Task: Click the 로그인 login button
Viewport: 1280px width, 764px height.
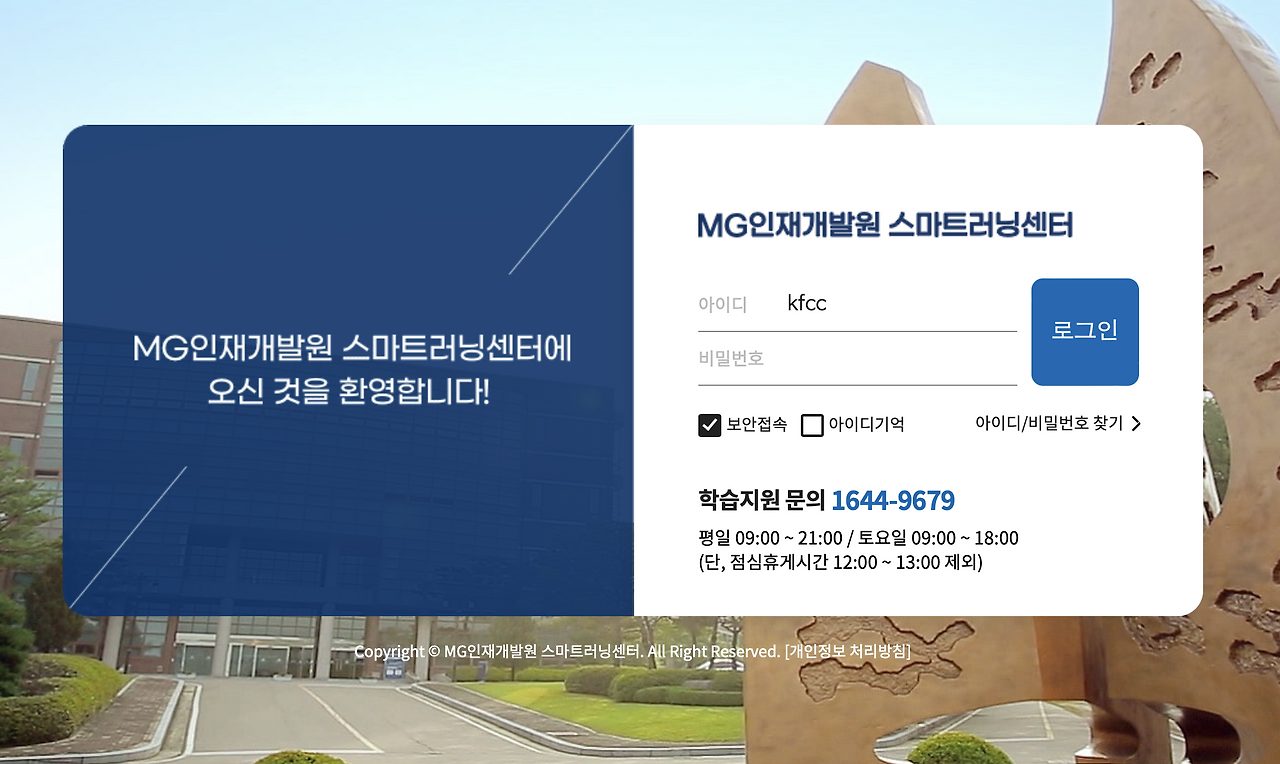Action: (1084, 331)
